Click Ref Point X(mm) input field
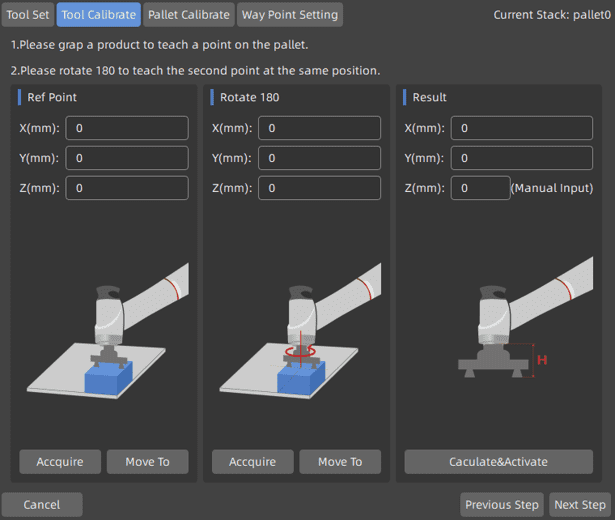This screenshot has width=615, height=520. point(127,128)
